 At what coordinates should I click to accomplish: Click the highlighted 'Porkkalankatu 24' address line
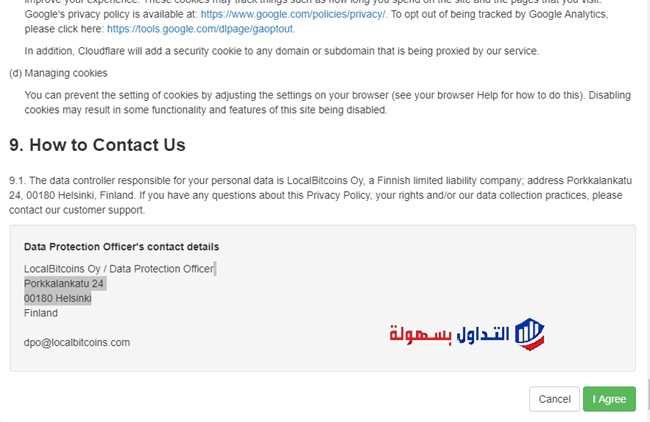[64, 284]
